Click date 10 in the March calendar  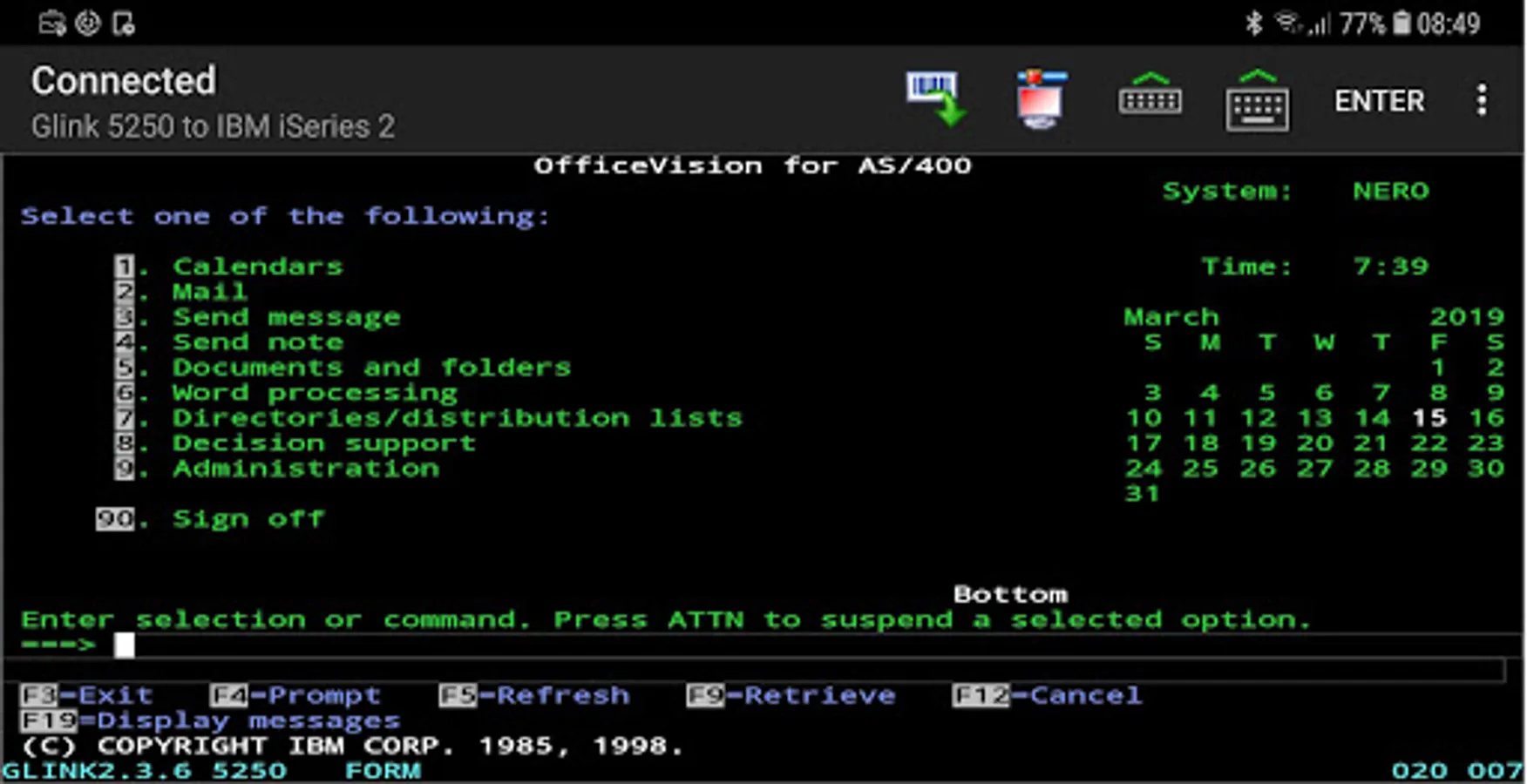coord(1143,417)
